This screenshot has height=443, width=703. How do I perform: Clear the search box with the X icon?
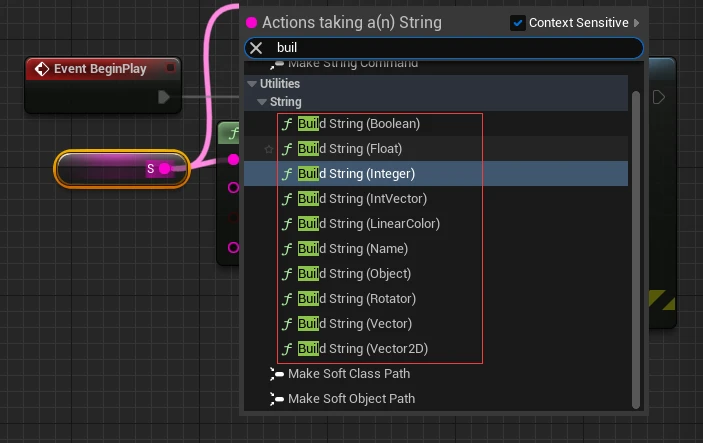(256, 48)
